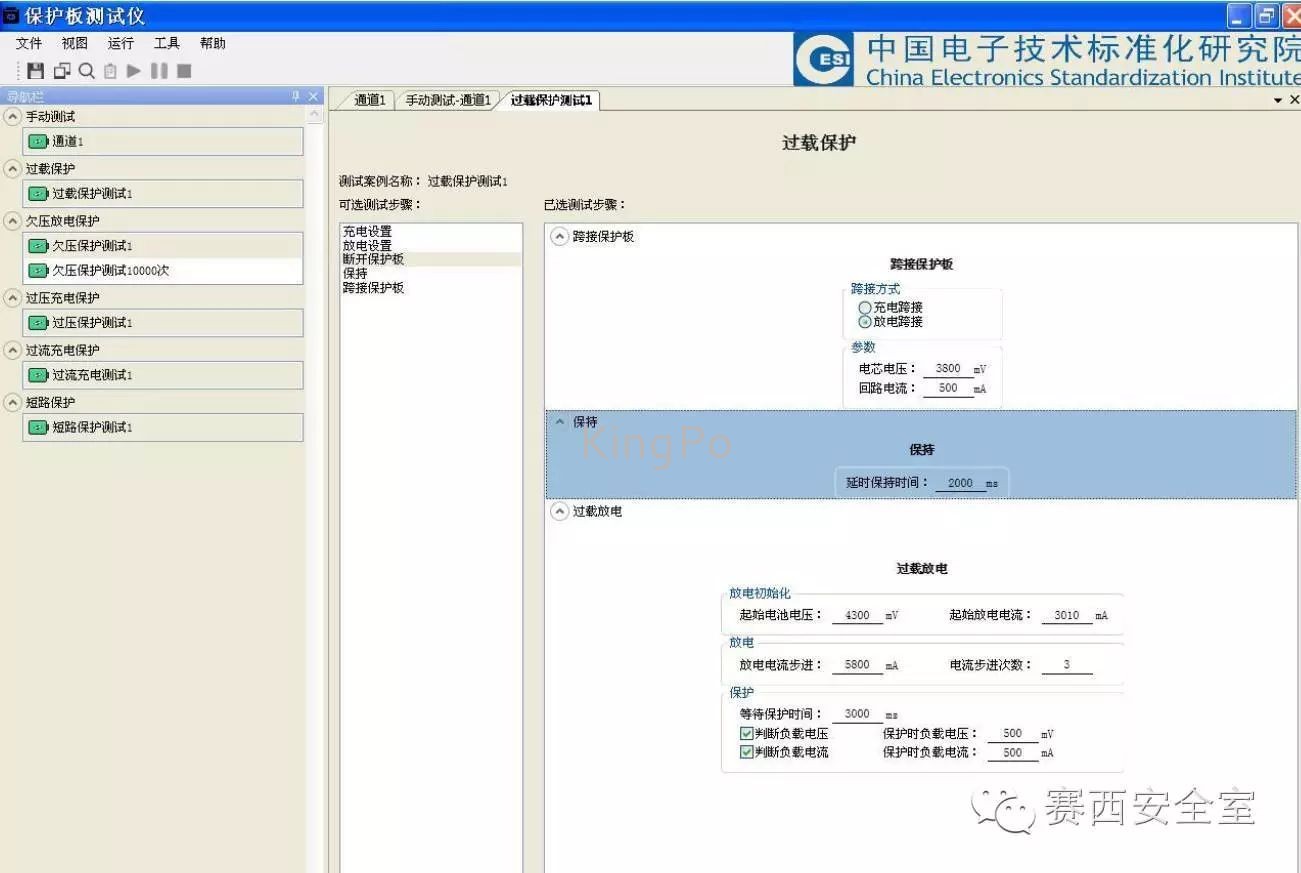The image size is (1301, 873).
Task: Click the green icon beside 欠压保护测试10000次
Action: click(x=39, y=270)
